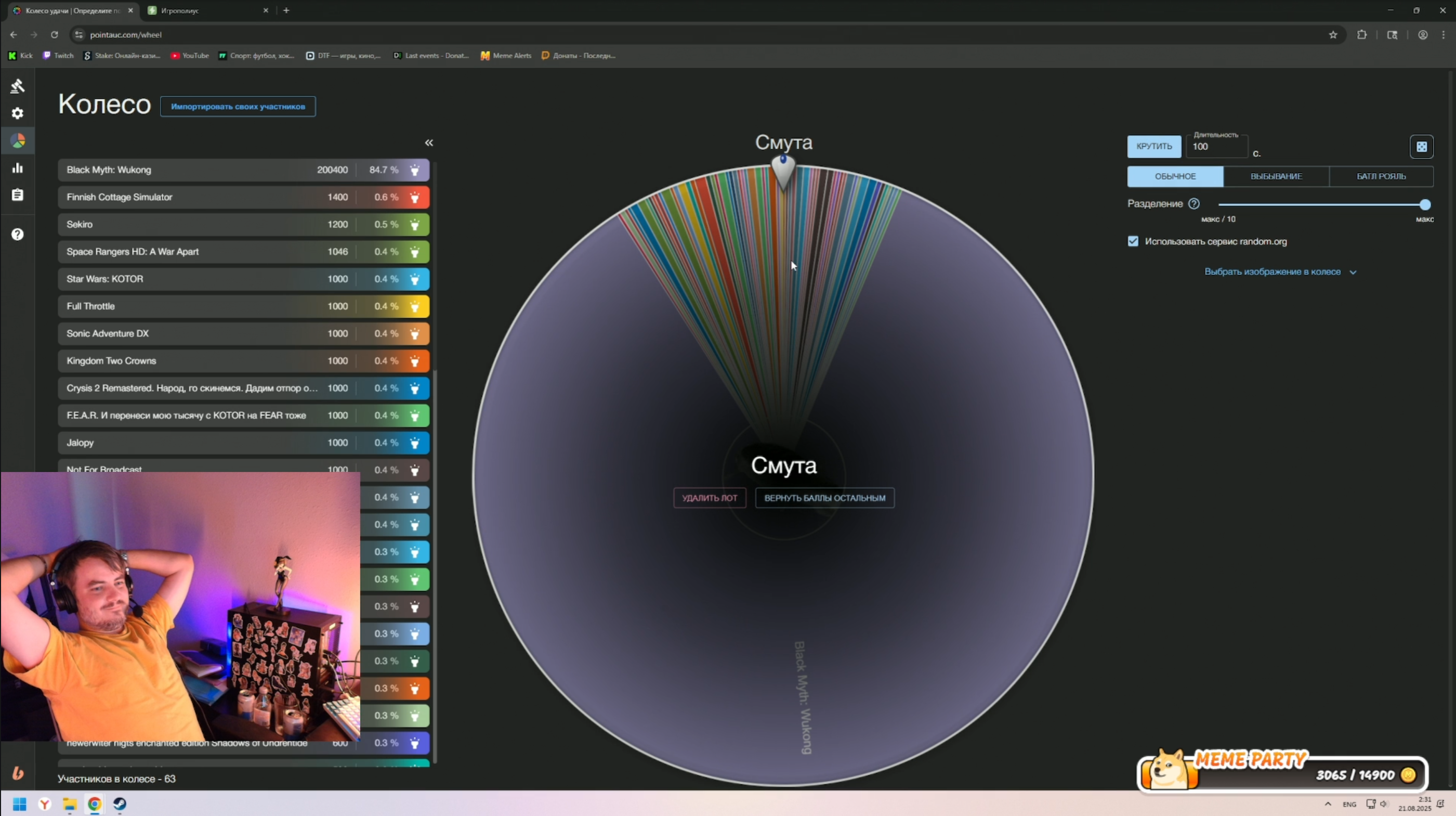Collapse the participants list with double chevron

[429, 143]
